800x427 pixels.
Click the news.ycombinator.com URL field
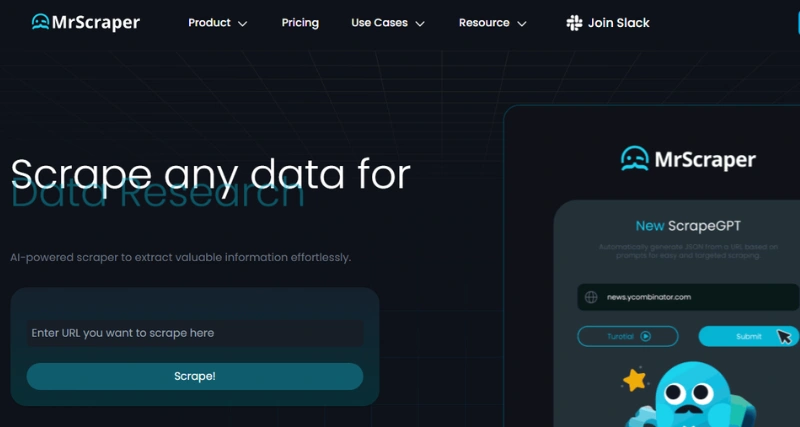tap(680, 297)
